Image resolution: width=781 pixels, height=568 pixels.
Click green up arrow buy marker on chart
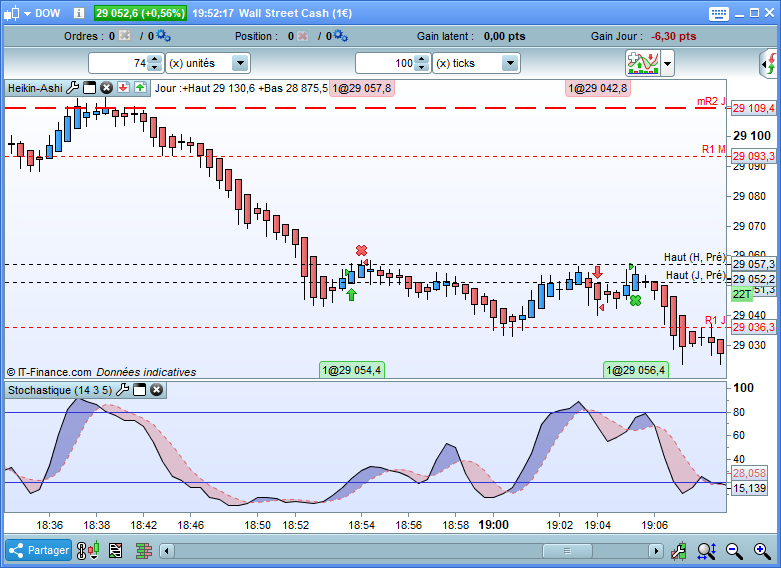351,294
